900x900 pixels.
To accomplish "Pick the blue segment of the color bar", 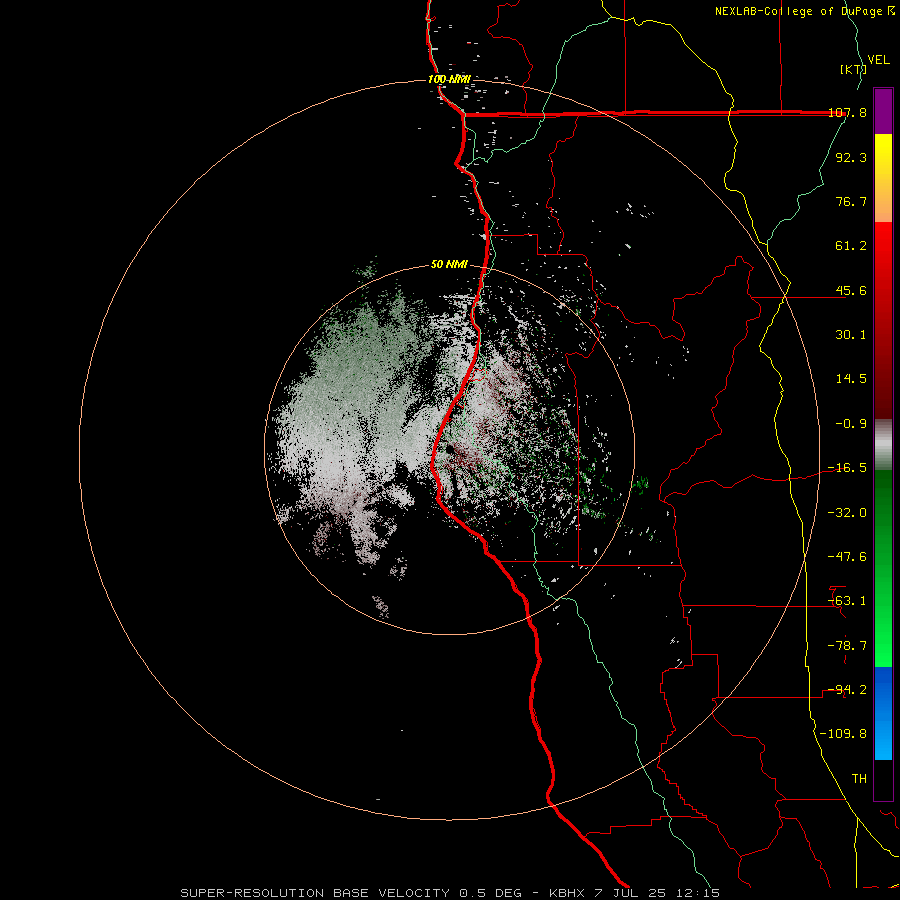I will point(883,713).
